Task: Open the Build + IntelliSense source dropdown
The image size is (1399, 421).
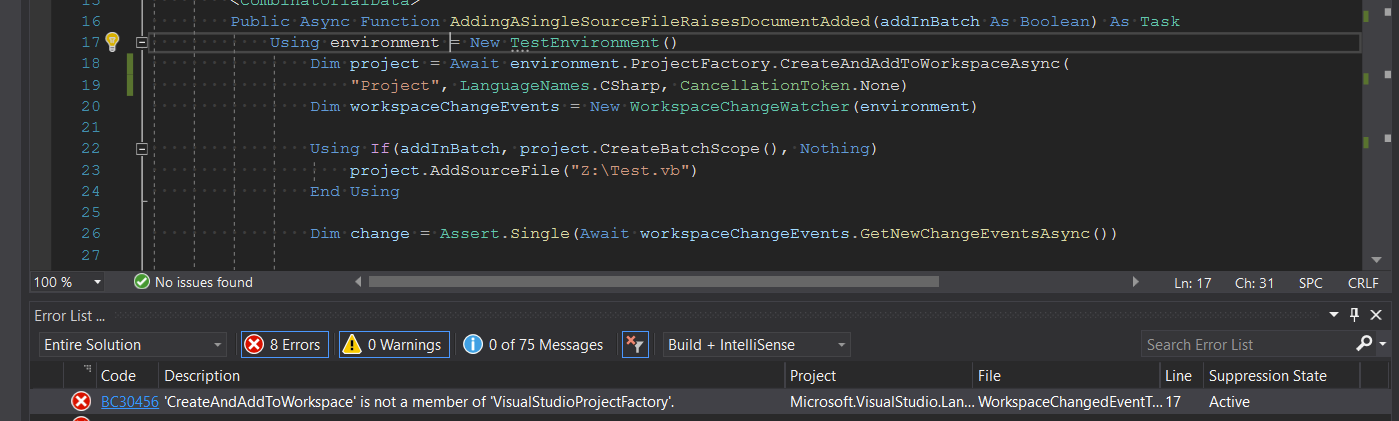Action: pos(757,345)
